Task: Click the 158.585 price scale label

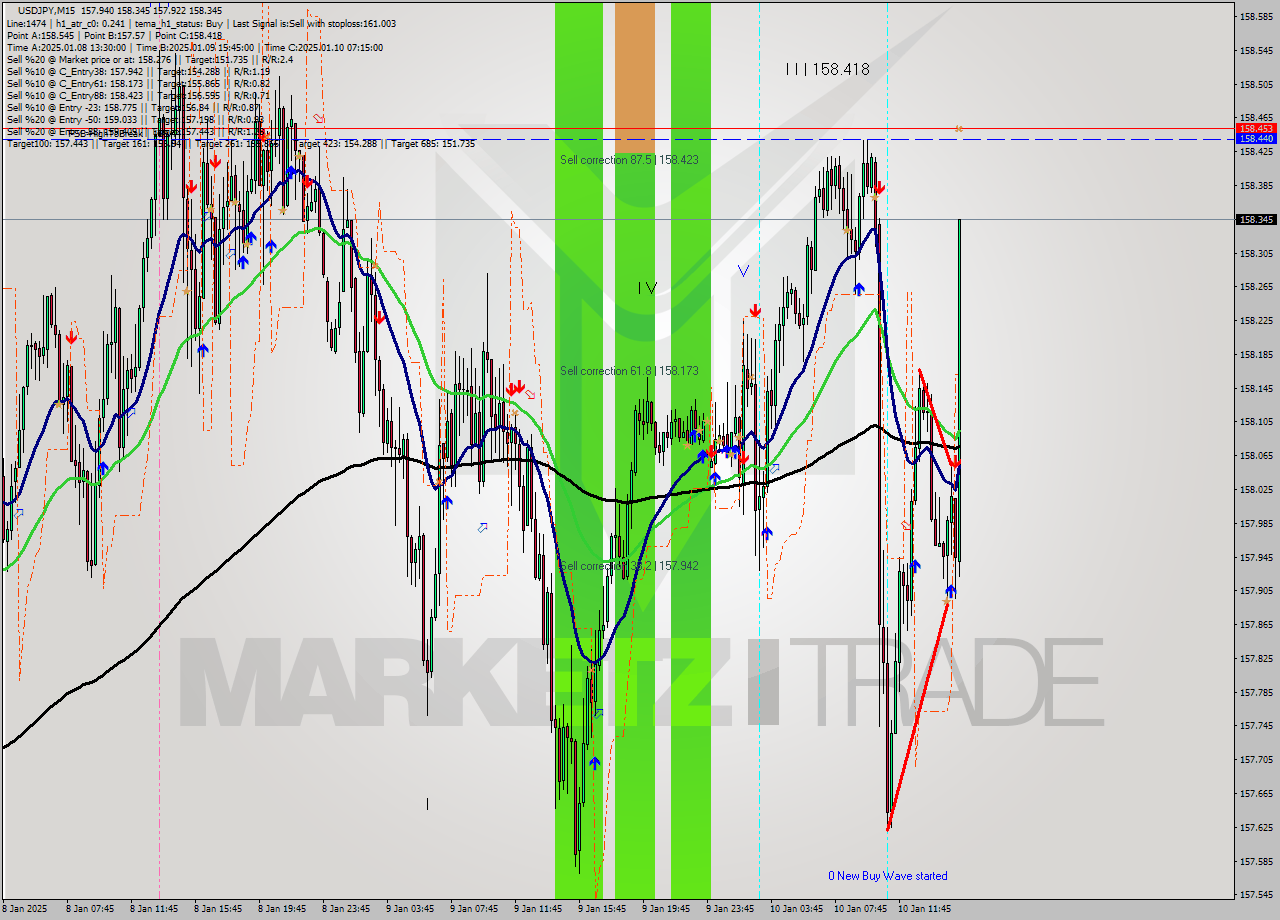Action: tap(1256, 17)
